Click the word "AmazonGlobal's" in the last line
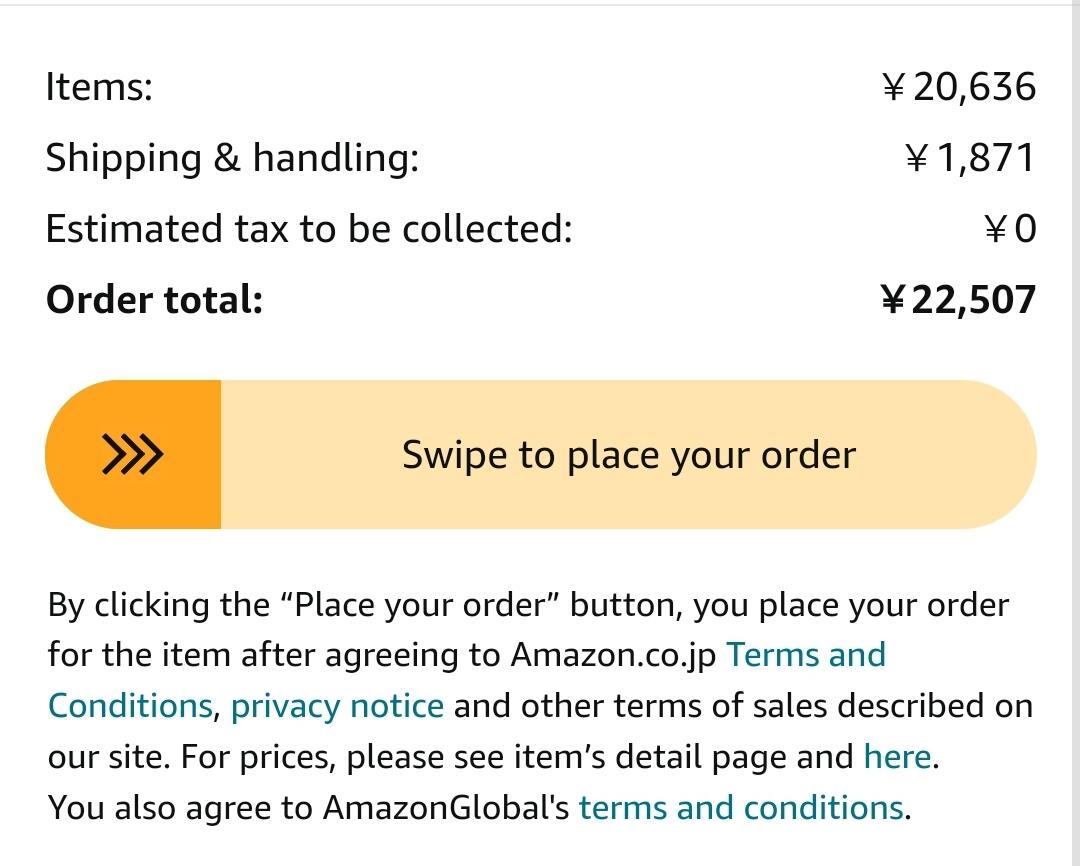Image resolution: width=1080 pixels, height=866 pixels. click(445, 807)
